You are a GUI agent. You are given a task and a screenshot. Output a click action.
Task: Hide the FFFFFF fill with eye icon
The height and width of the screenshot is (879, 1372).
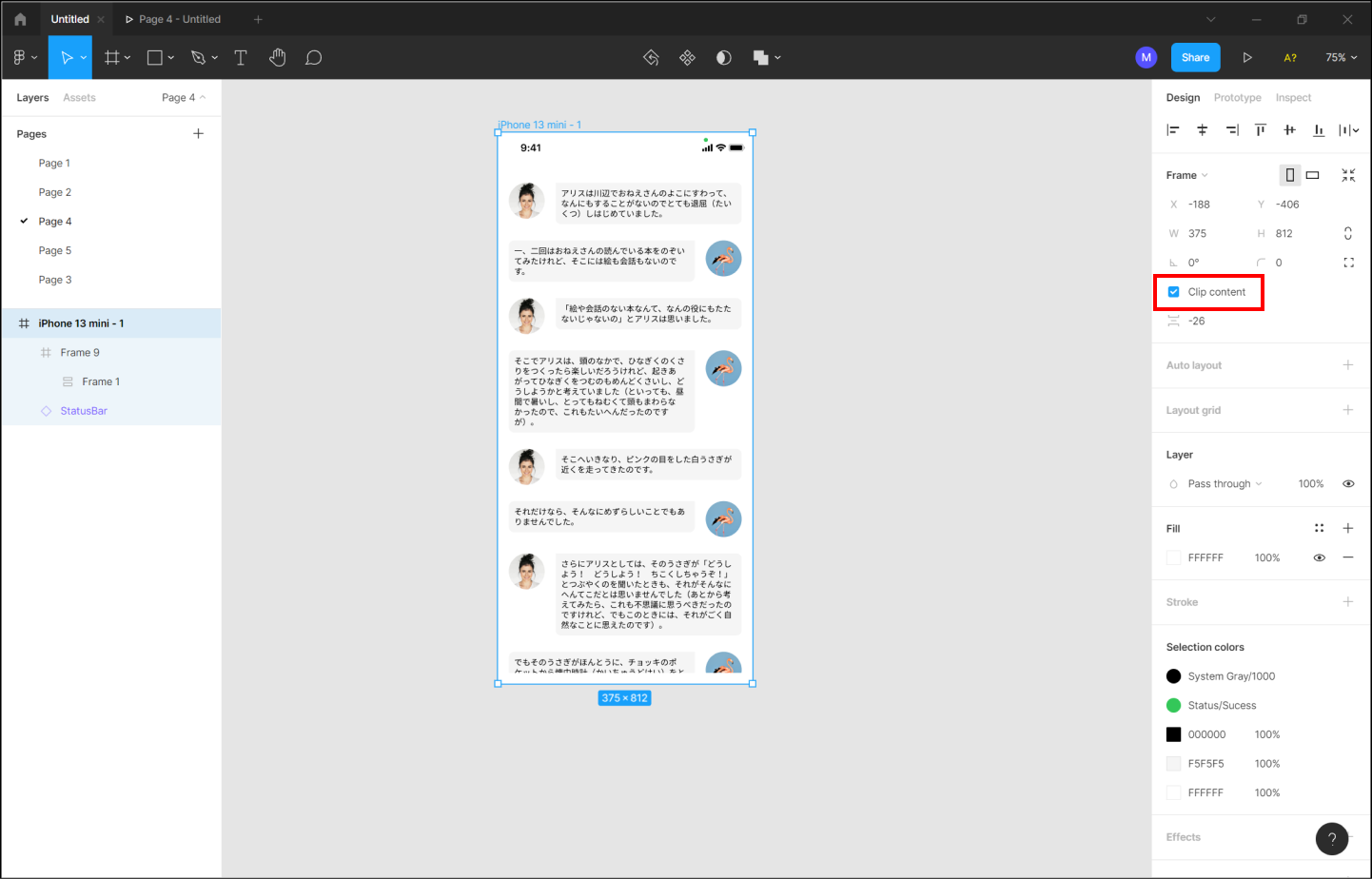(x=1319, y=557)
